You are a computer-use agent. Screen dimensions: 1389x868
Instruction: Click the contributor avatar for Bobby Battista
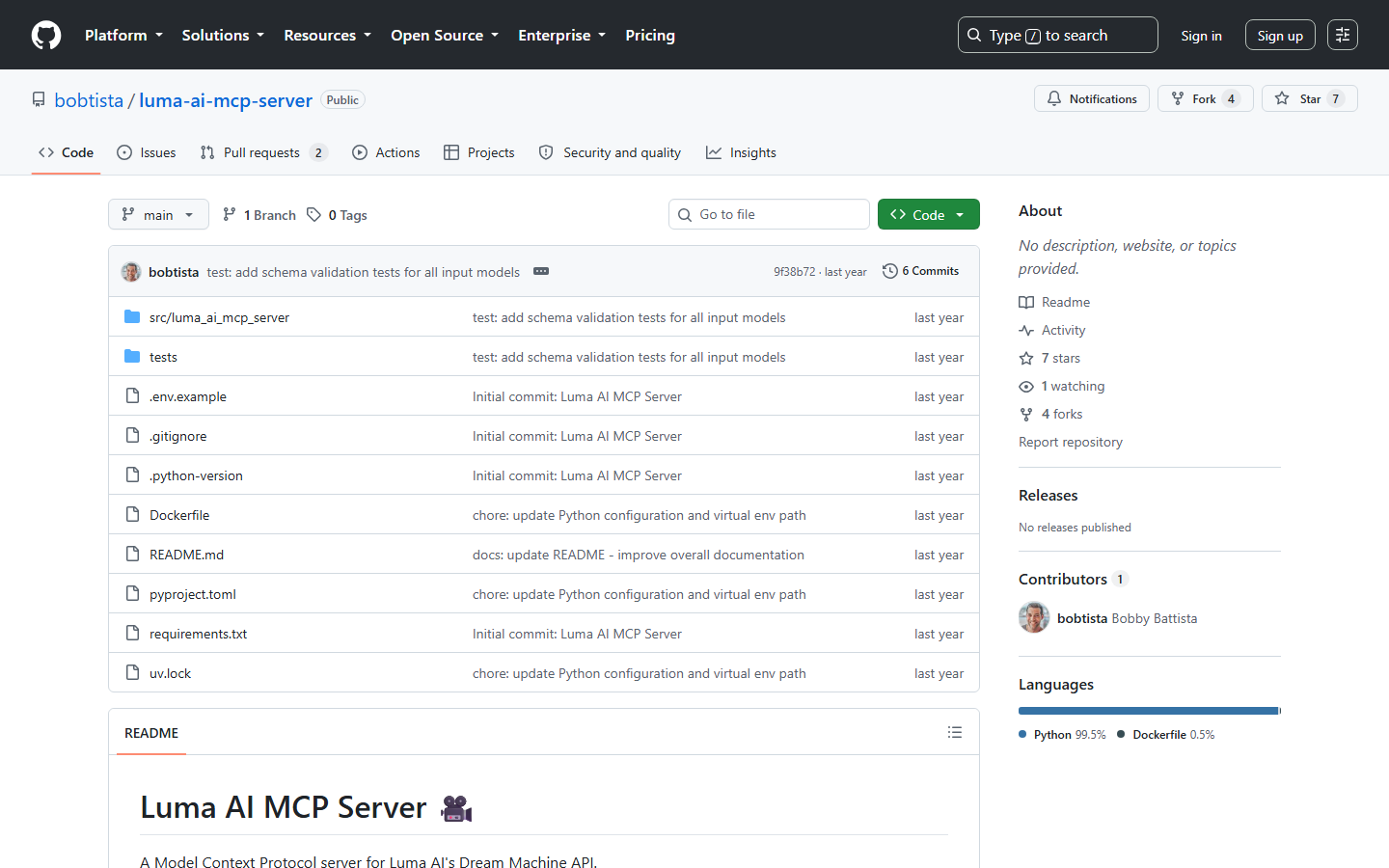[x=1034, y=617]
